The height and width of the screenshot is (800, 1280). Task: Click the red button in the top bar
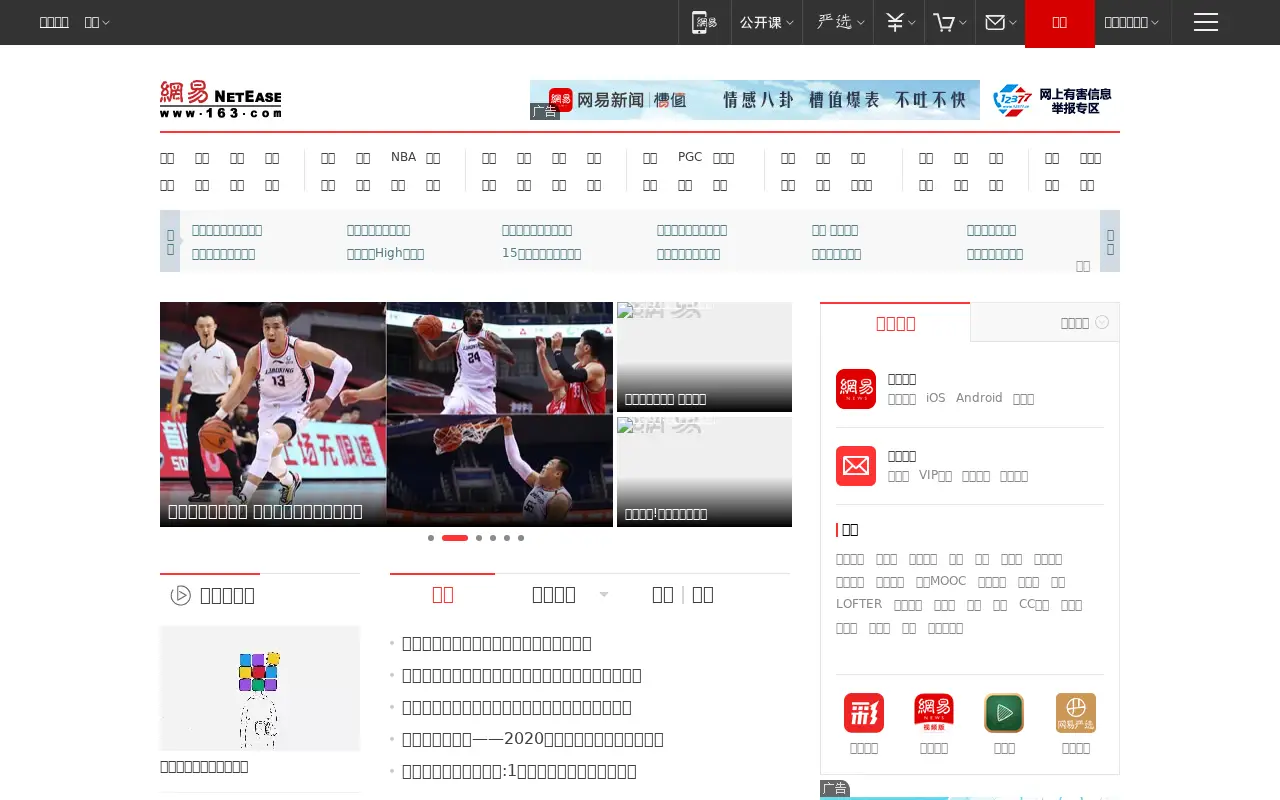(x=1060, y=23)
